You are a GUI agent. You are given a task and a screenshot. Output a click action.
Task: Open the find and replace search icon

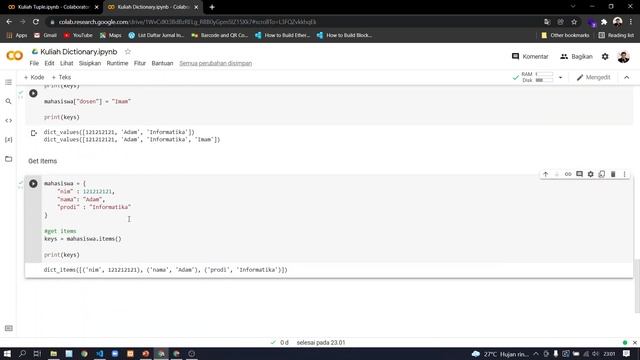[9, 101]
